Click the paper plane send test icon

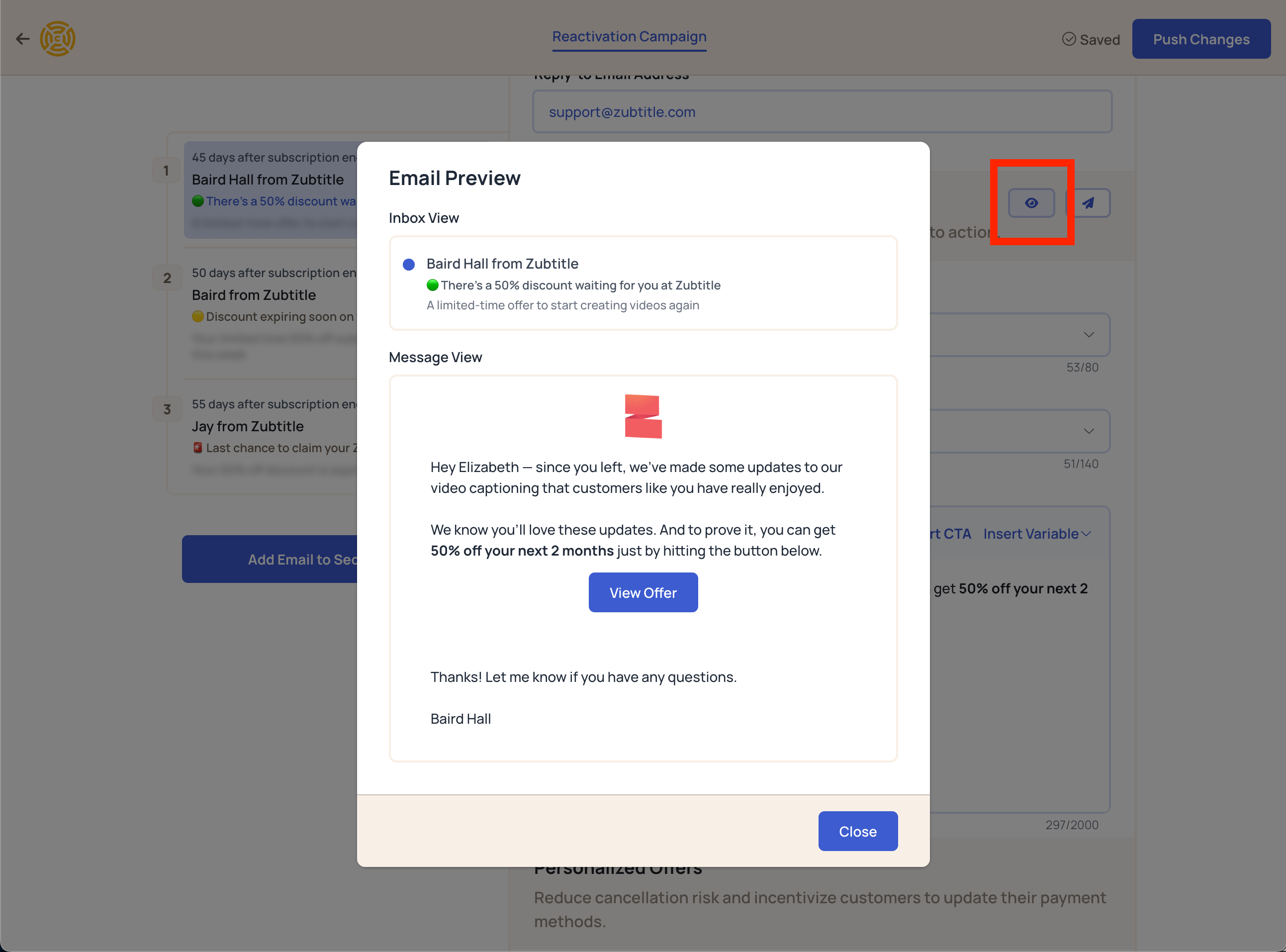(1088, 203)
